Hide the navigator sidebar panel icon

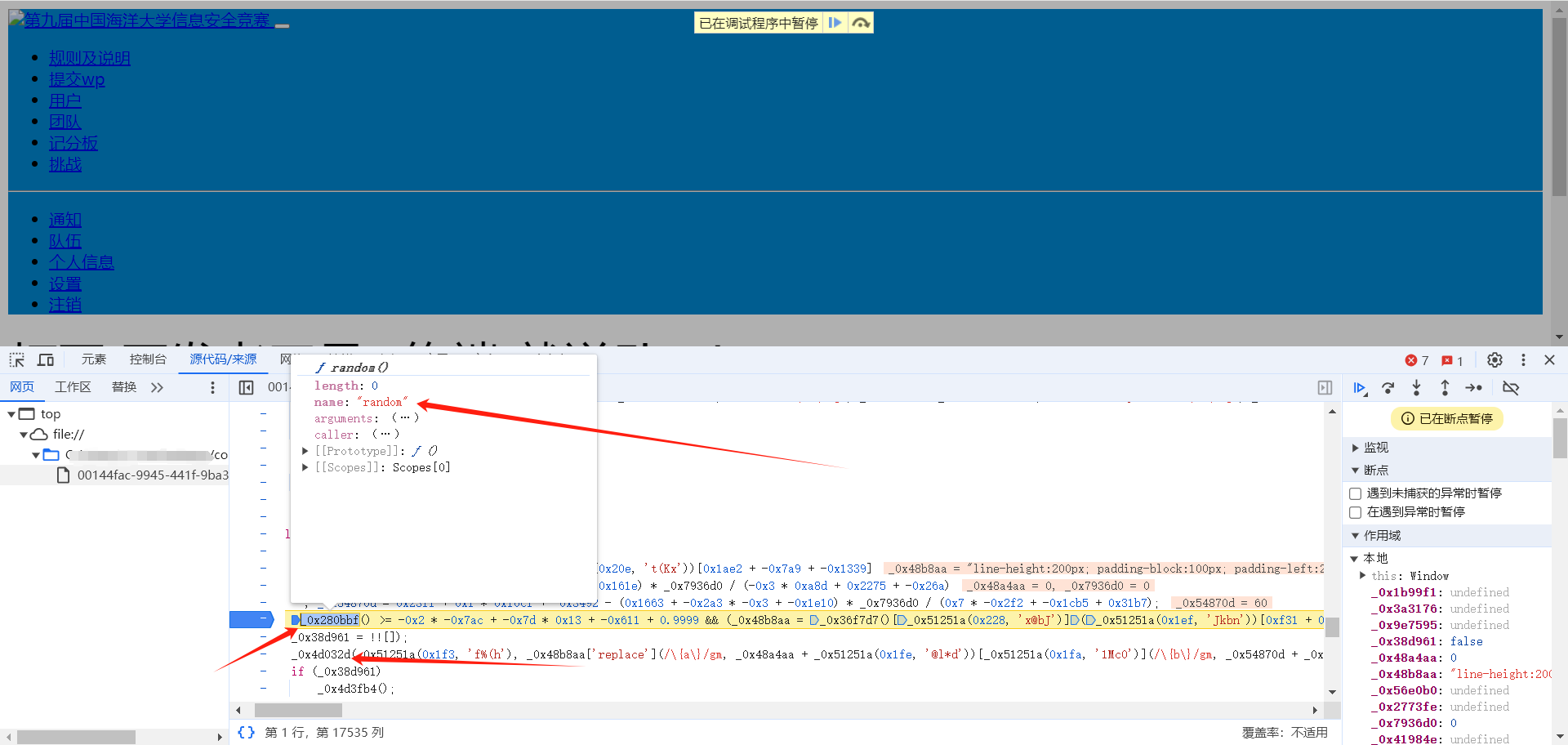pyautogui.click(x=246, y=387)
